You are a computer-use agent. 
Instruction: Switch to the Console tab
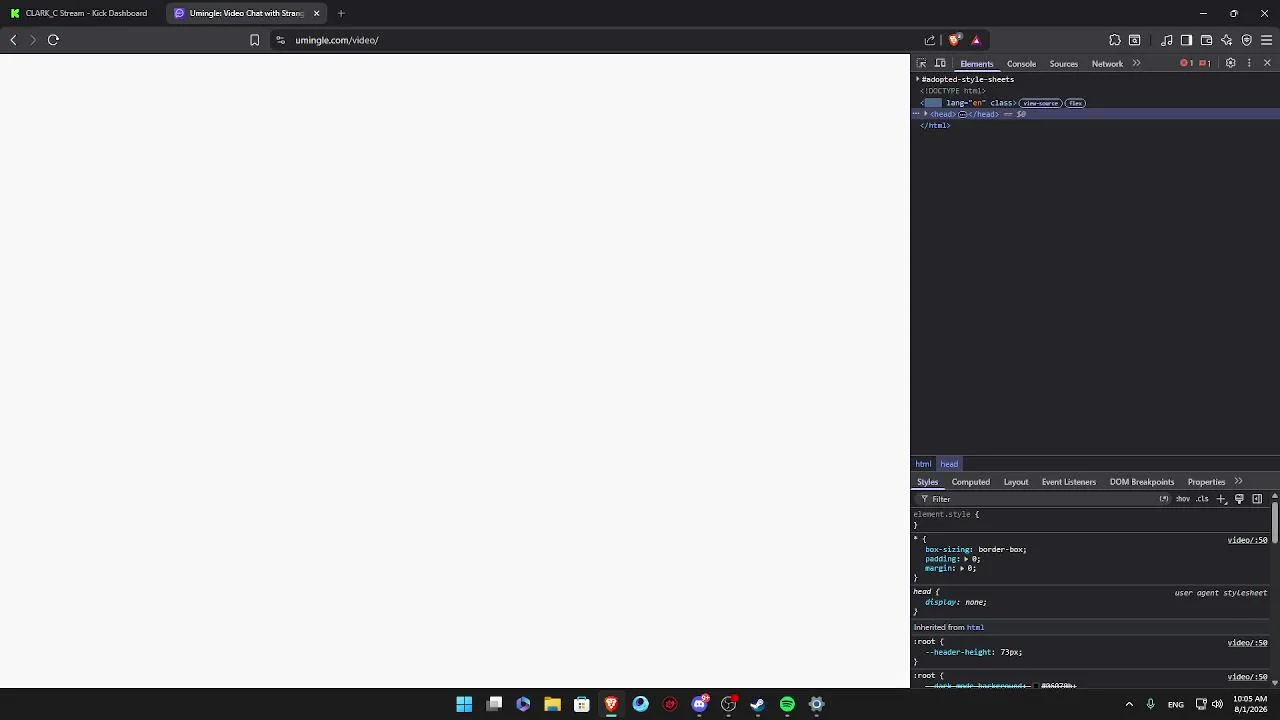click(x=1021, y=64)
